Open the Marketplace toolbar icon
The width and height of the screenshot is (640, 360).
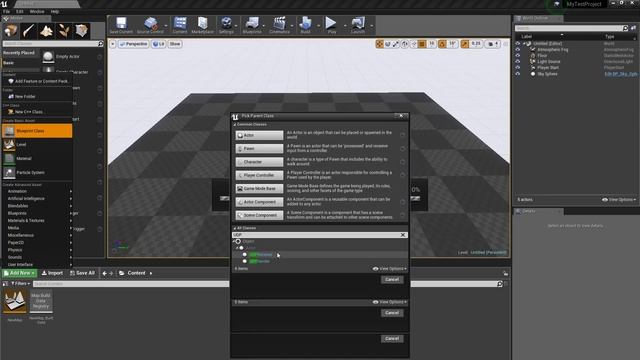(x=202, y=25)
